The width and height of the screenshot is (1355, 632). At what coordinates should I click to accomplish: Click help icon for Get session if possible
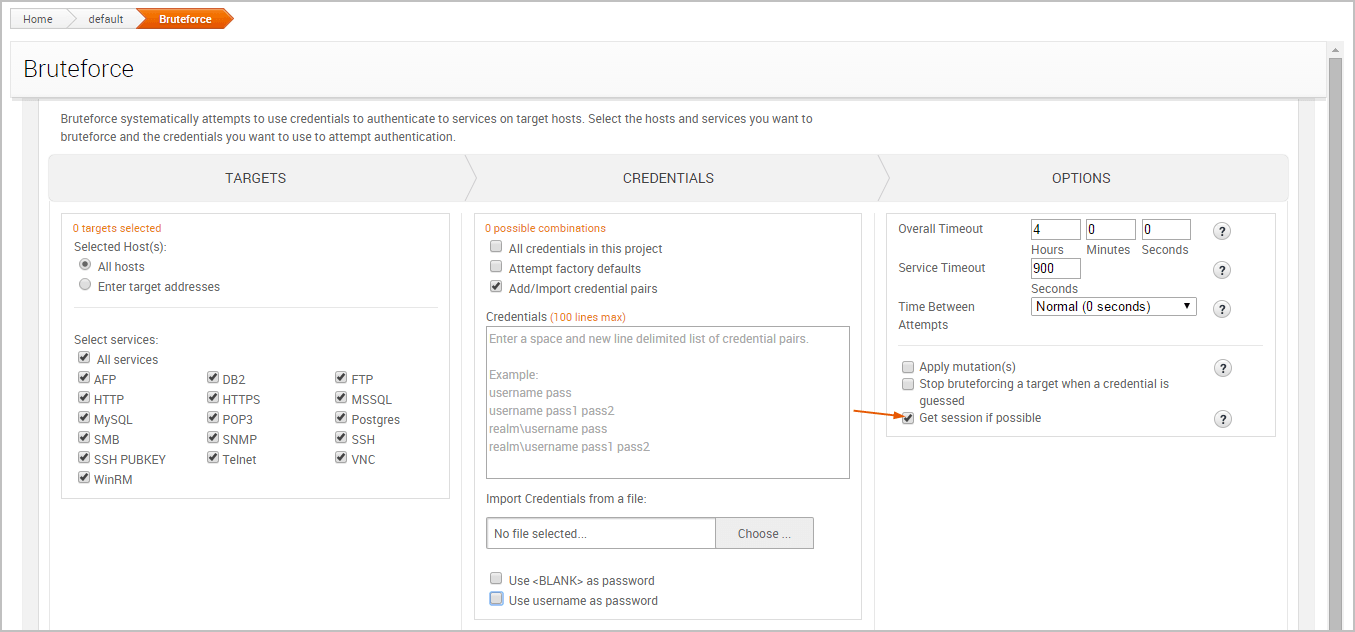pyautogui.click(x=1222, y=419)
